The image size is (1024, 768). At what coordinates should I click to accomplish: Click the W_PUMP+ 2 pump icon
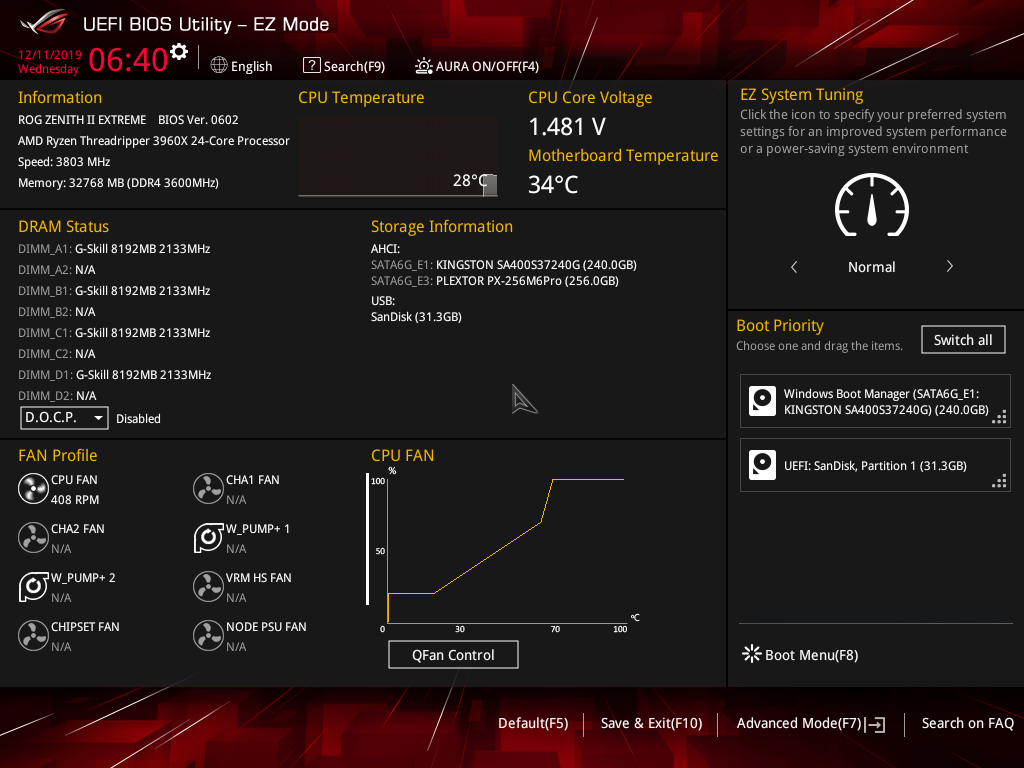click(32, 586)
